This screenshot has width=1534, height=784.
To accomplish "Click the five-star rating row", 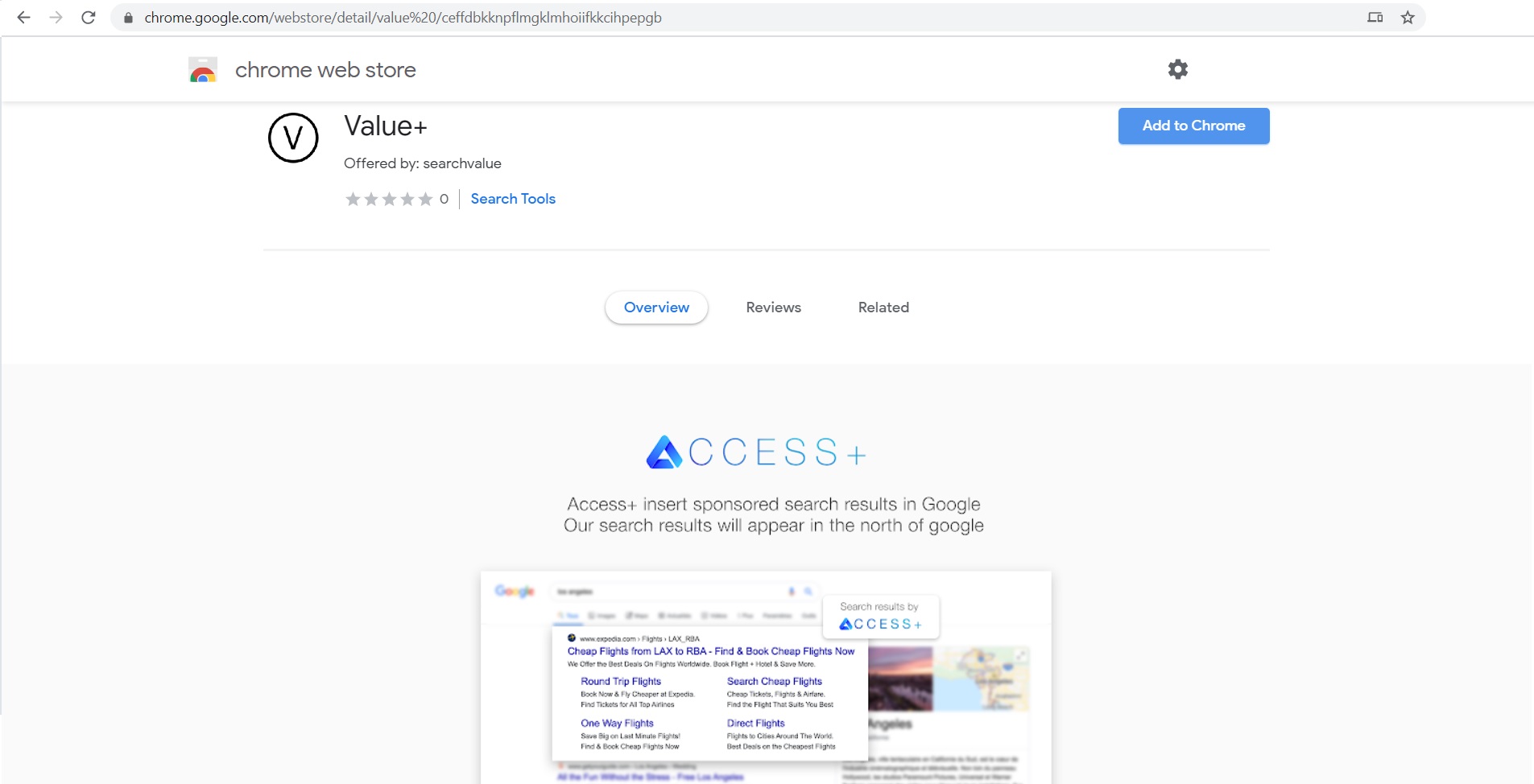I will (389, 199).
